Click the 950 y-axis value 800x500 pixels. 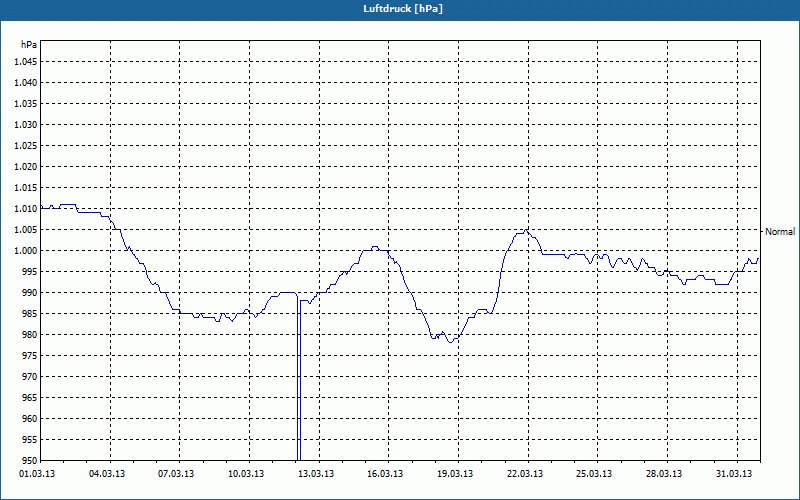(30, 460)
